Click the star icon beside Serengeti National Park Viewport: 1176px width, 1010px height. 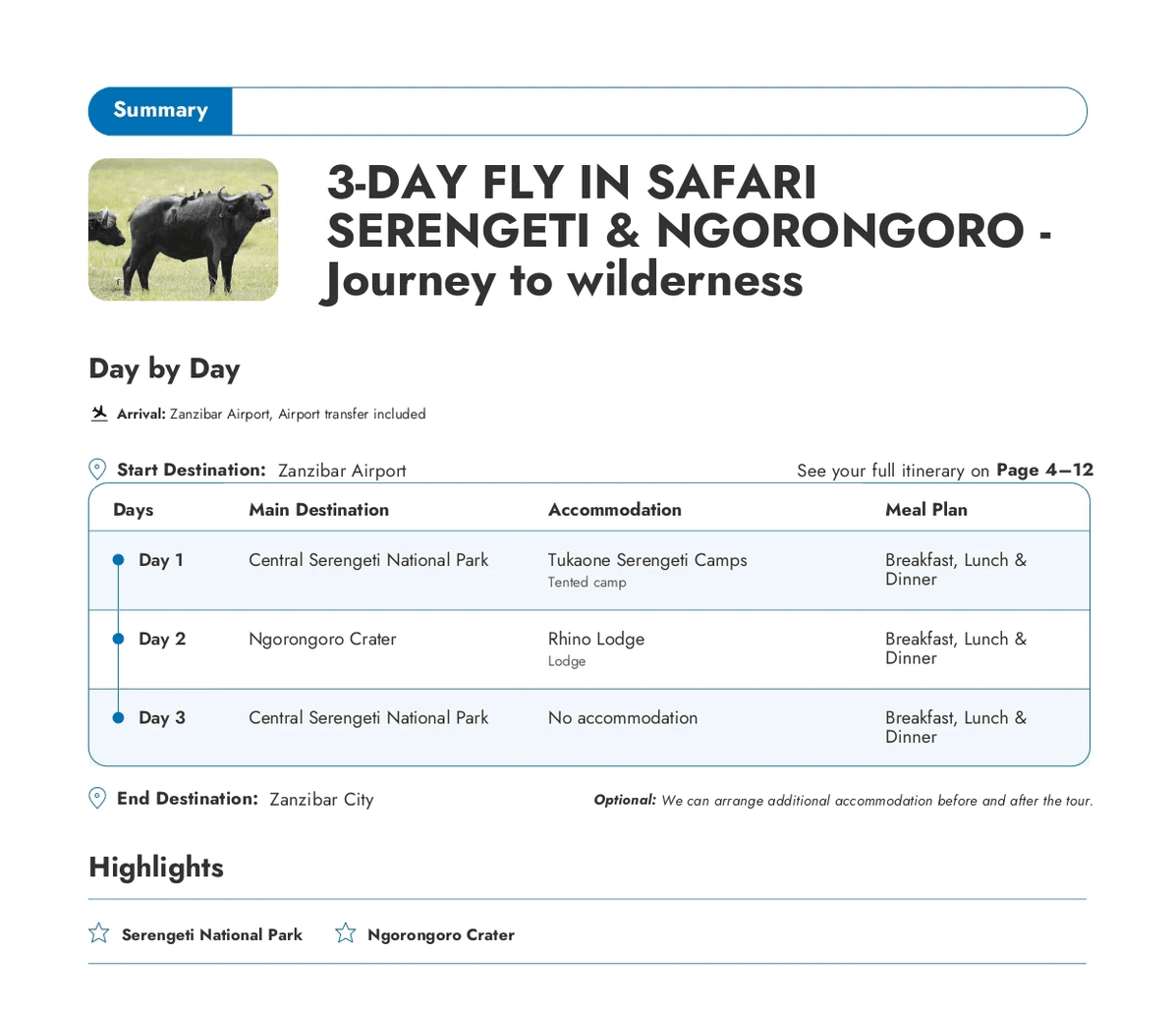pyautogui.click(x=99, y=933)
